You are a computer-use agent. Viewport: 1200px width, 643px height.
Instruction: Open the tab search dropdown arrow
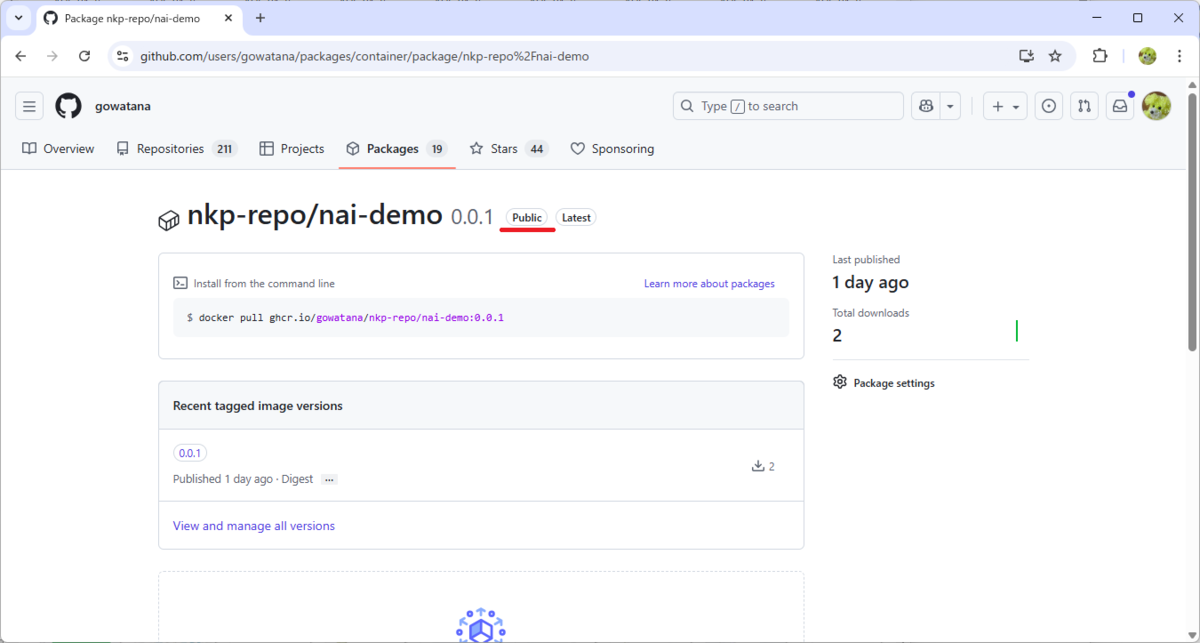click(18, 18)
